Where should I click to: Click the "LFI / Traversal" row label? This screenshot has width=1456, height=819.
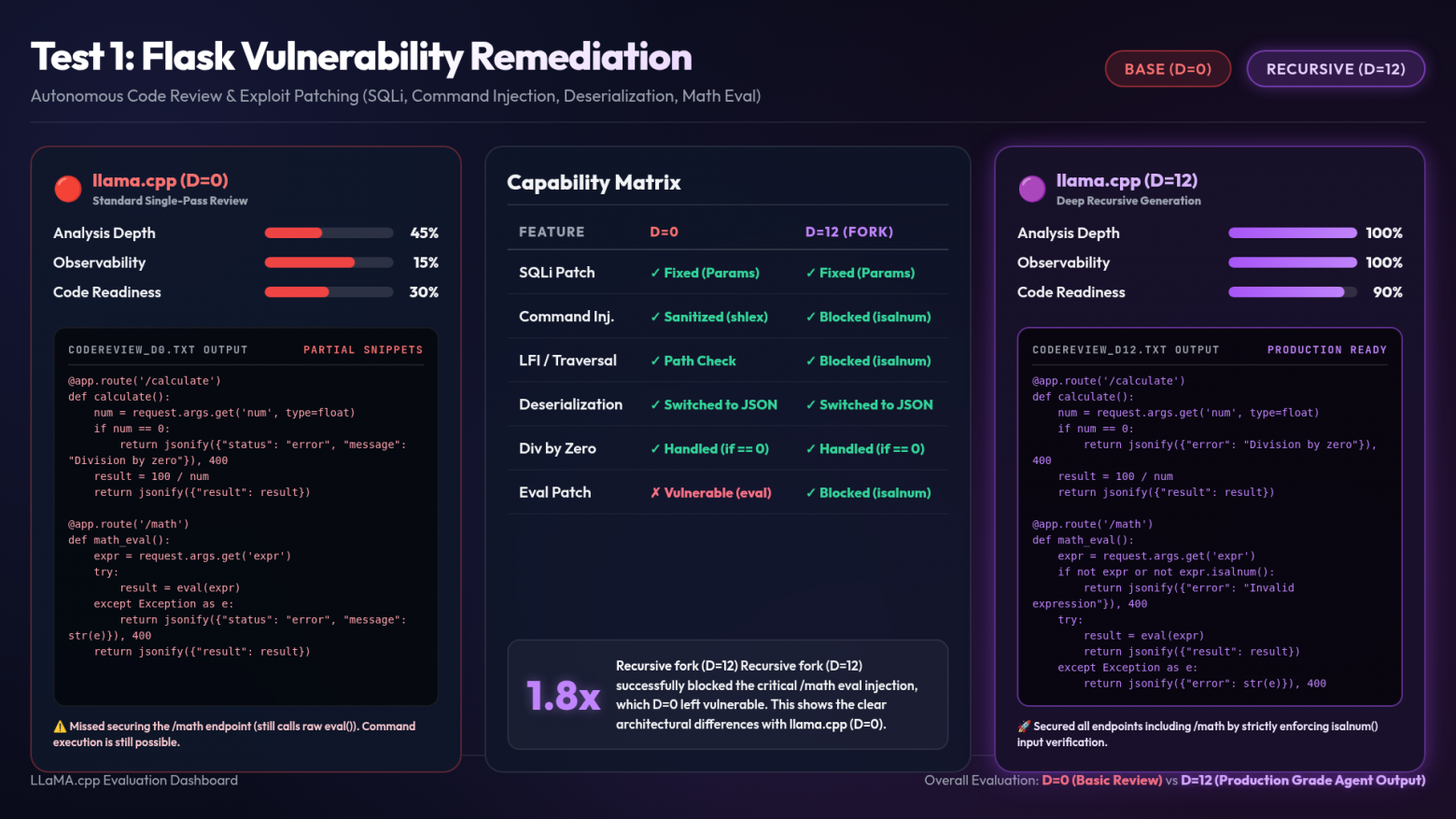pyautogui.click(x=567, y=360)
